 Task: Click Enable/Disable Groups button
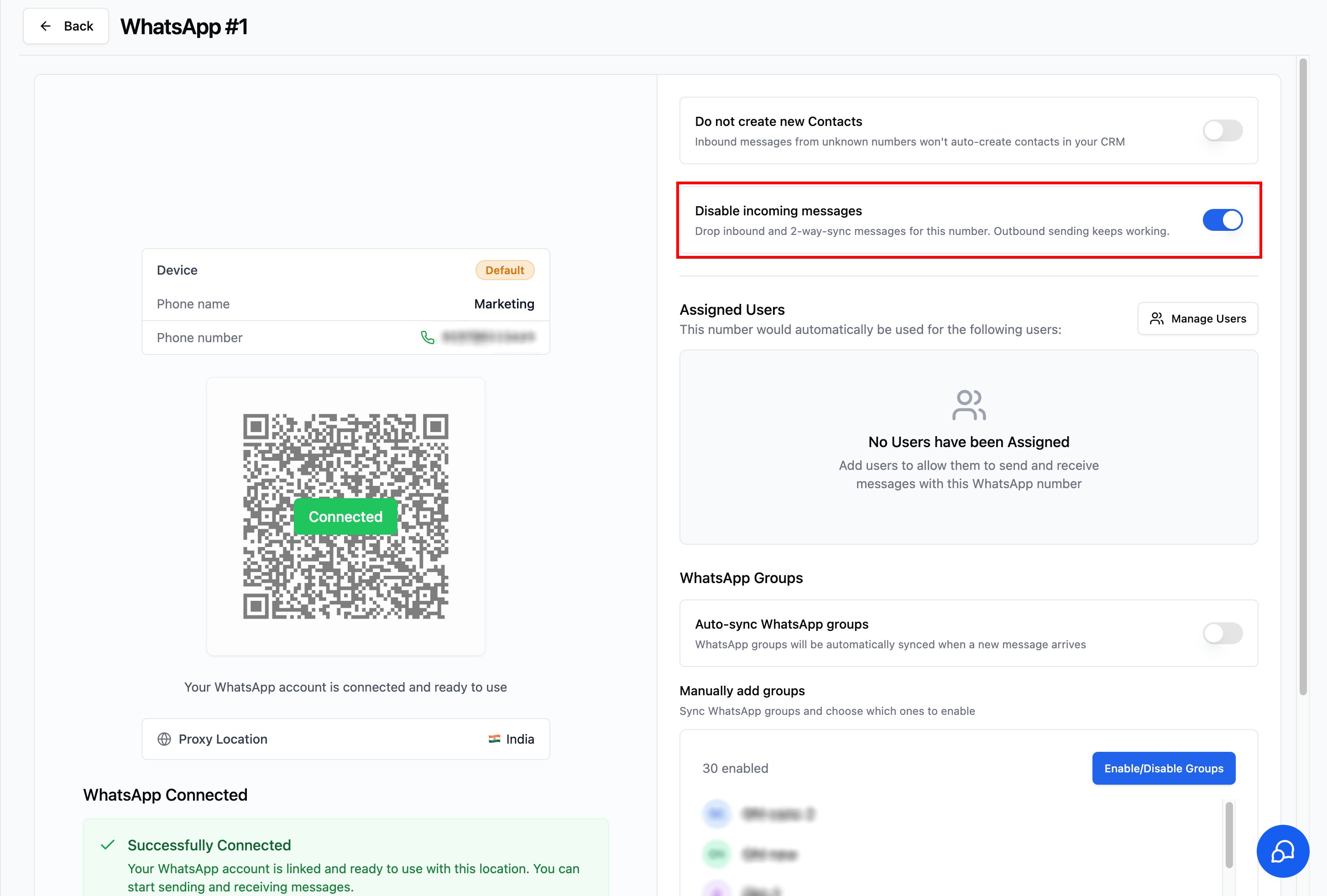point(1164,768)
